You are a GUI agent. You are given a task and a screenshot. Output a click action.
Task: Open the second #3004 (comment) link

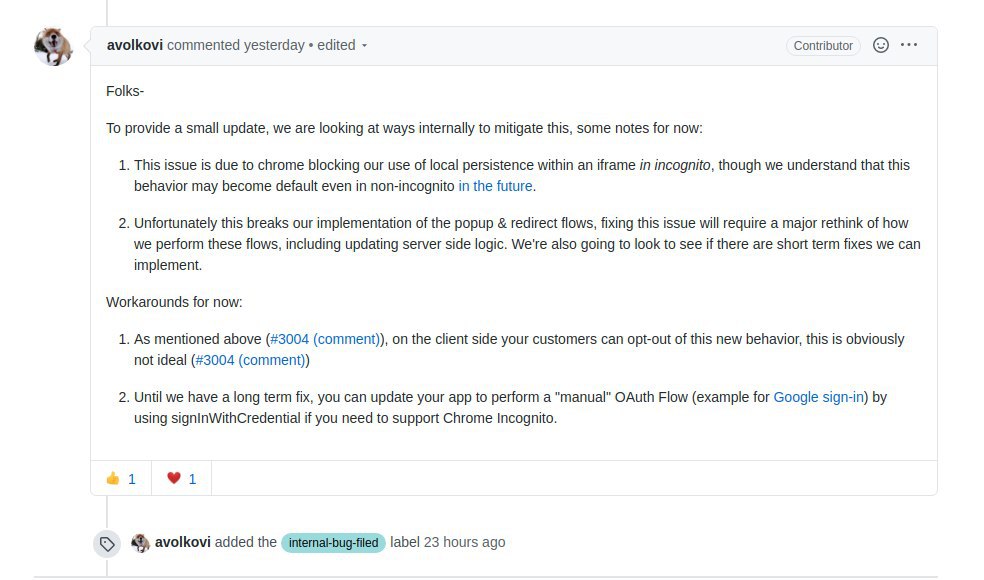[x=250, y=360]
